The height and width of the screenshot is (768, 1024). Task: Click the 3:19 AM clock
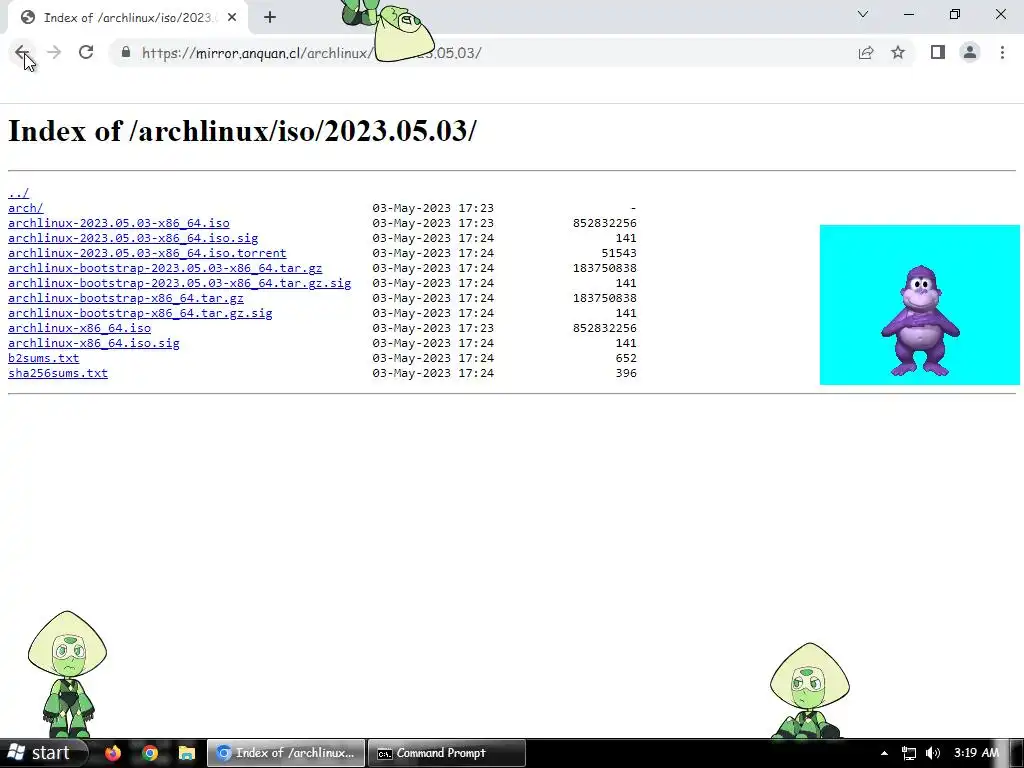click(x=976, y=753)
